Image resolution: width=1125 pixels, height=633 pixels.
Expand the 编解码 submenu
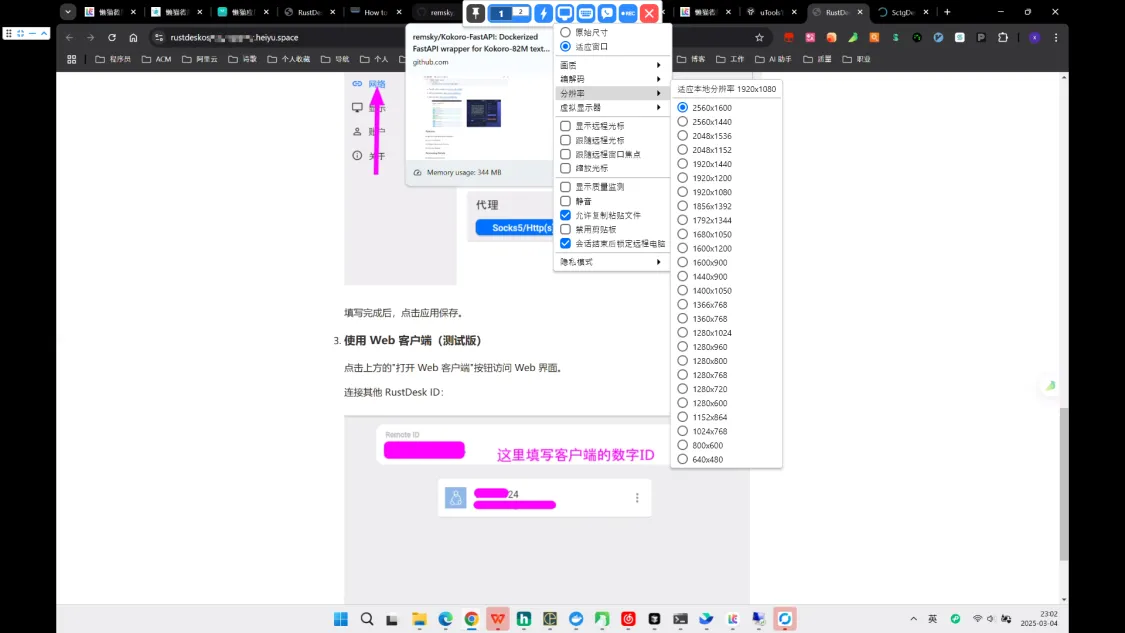[x=611, y=79]
